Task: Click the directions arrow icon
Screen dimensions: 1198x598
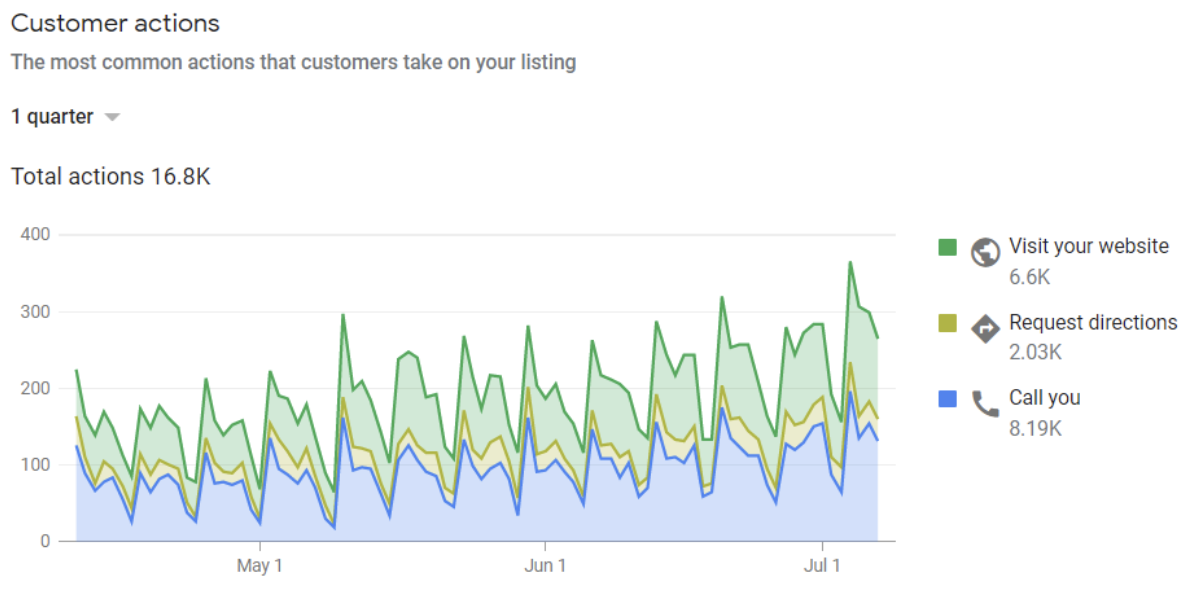Action: 985,327
